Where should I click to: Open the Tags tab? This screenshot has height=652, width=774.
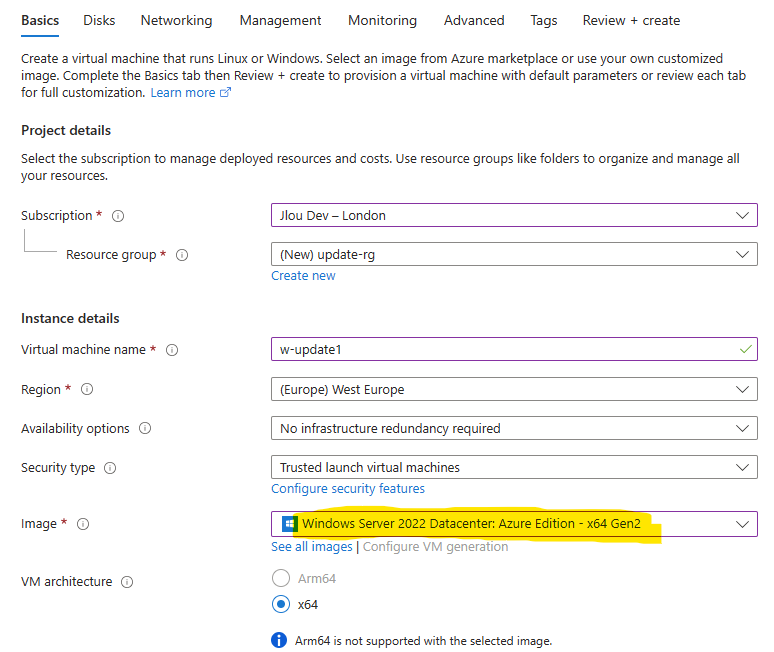pyautogui.click(x=543, y=21)
